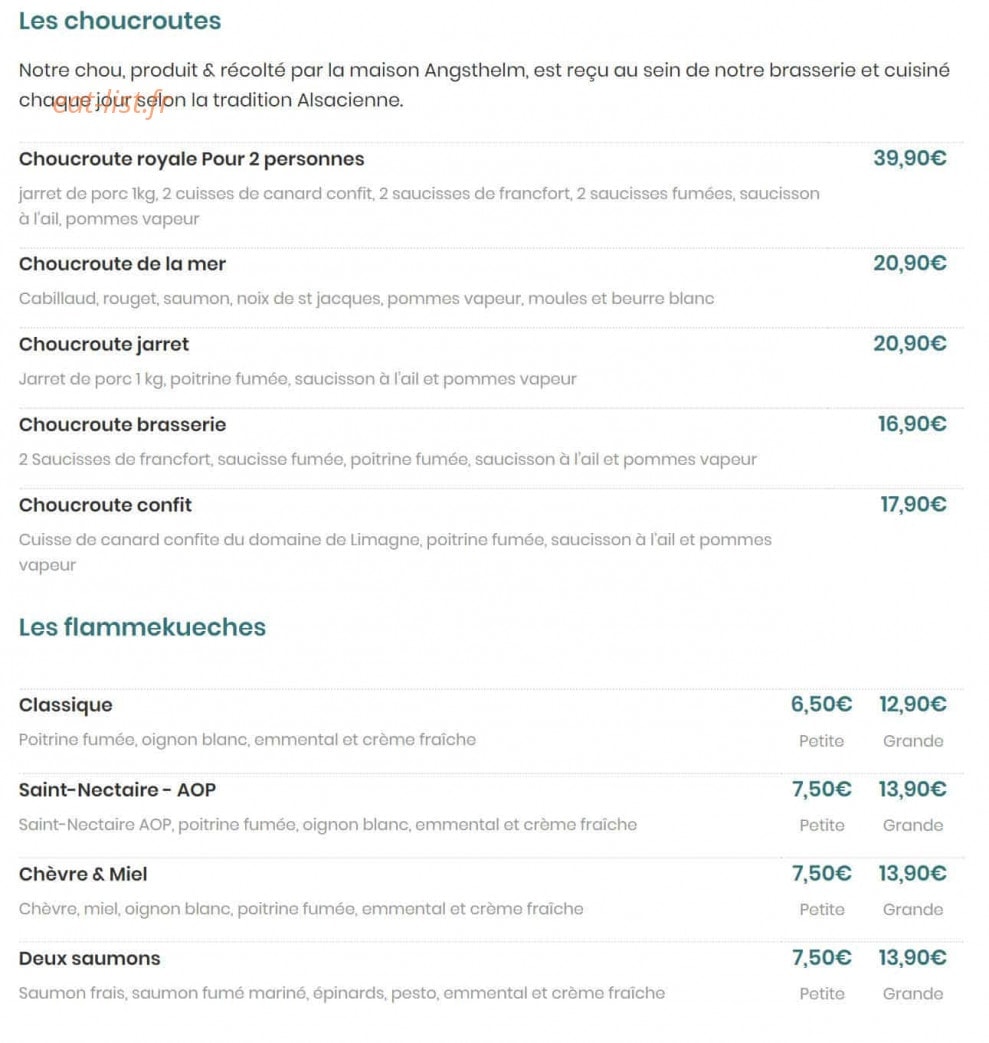The image size is (989, 1043).
Task: Click the Deux saumons item title
Action: pos(90,959)
